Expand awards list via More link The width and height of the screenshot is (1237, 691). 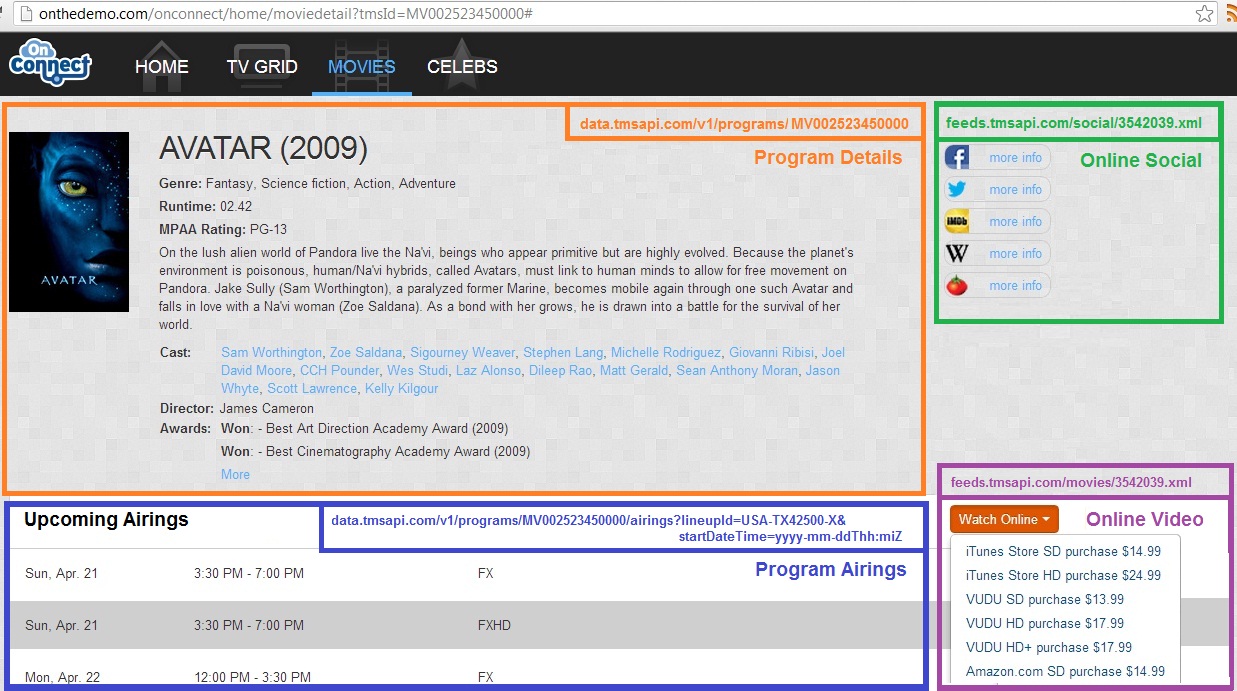point(235,474)
